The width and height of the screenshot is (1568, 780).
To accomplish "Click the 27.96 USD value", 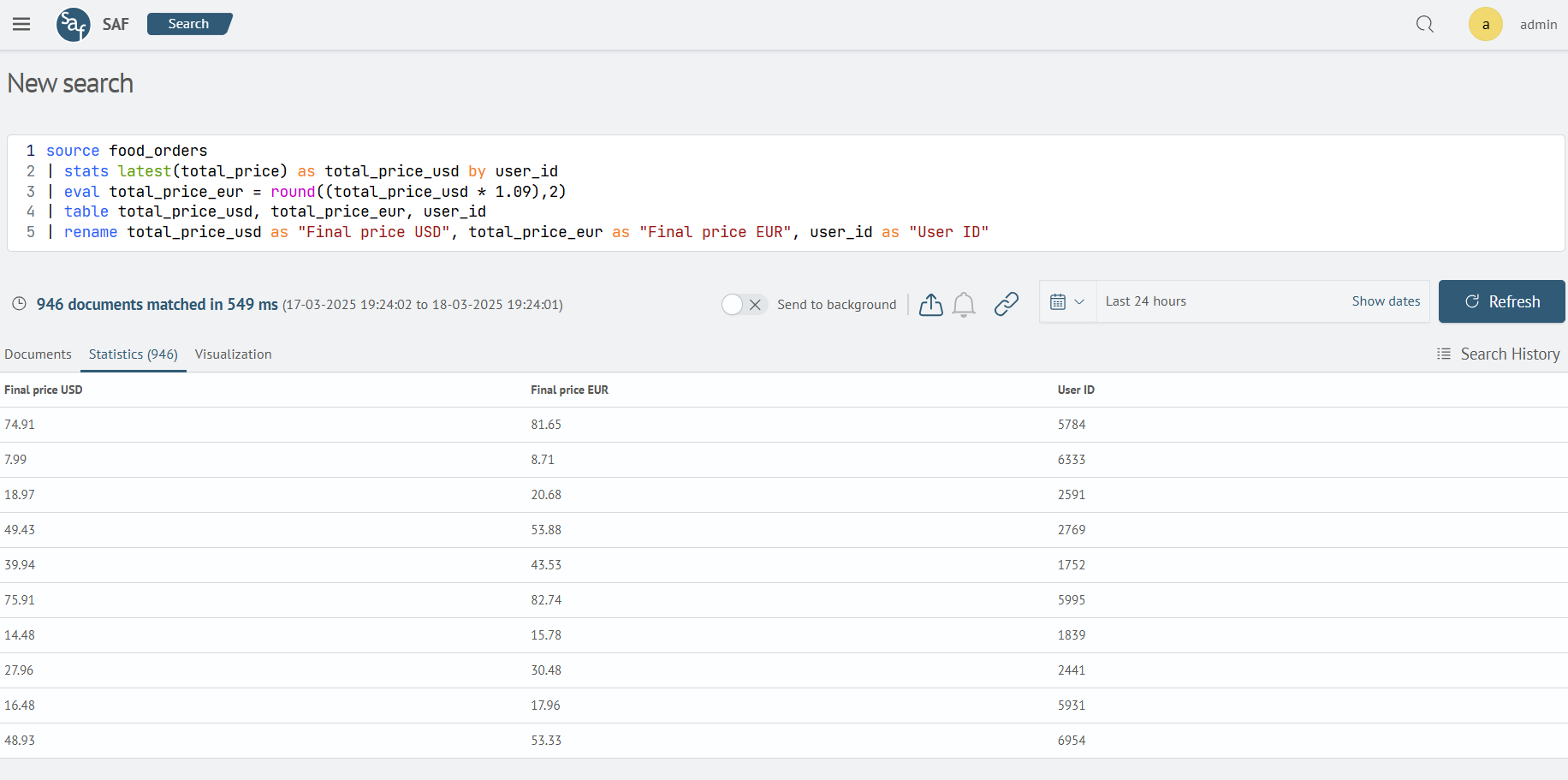I will pos(19,670).
